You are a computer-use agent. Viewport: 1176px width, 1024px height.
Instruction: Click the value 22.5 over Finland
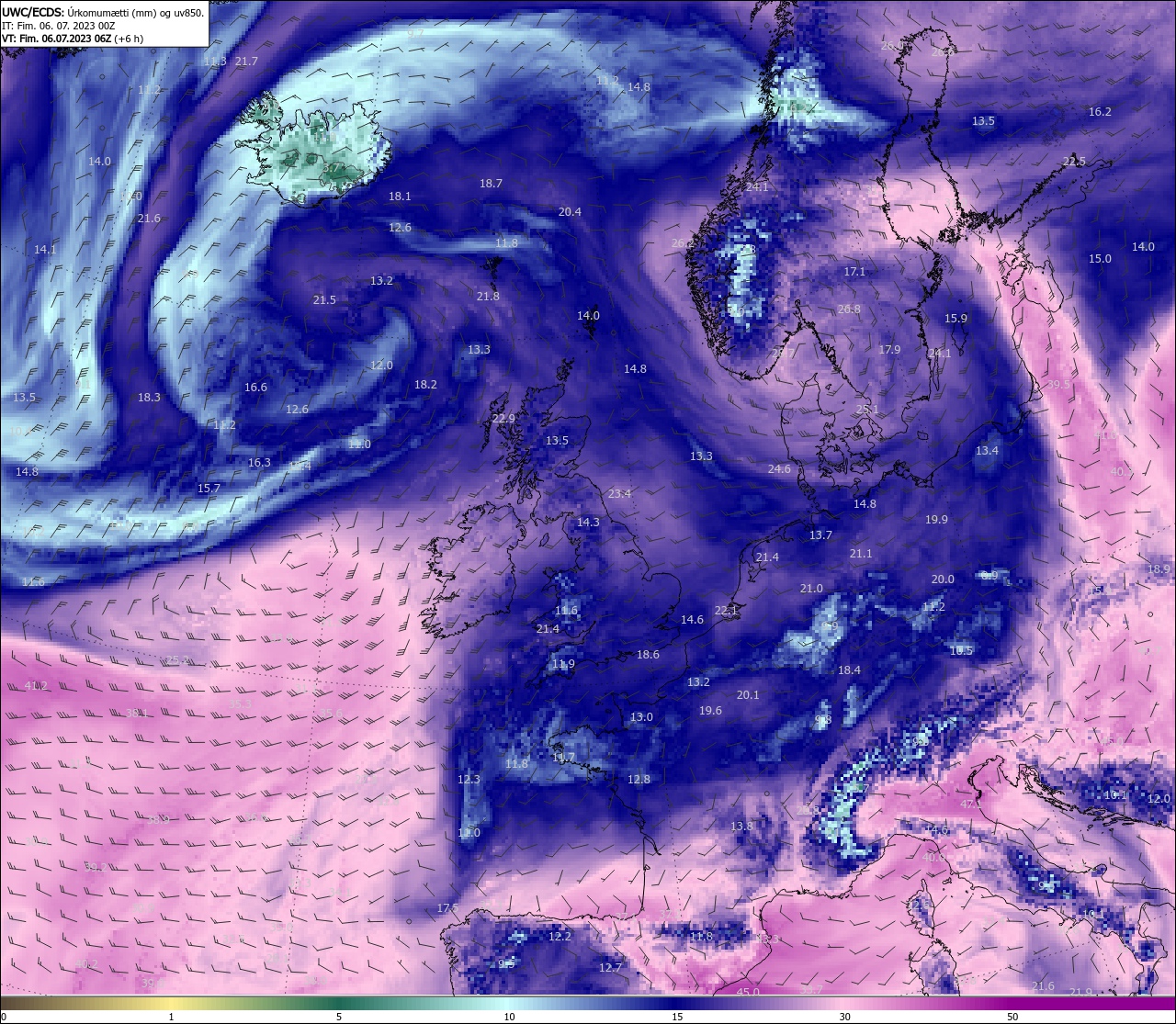point(1074,162)
